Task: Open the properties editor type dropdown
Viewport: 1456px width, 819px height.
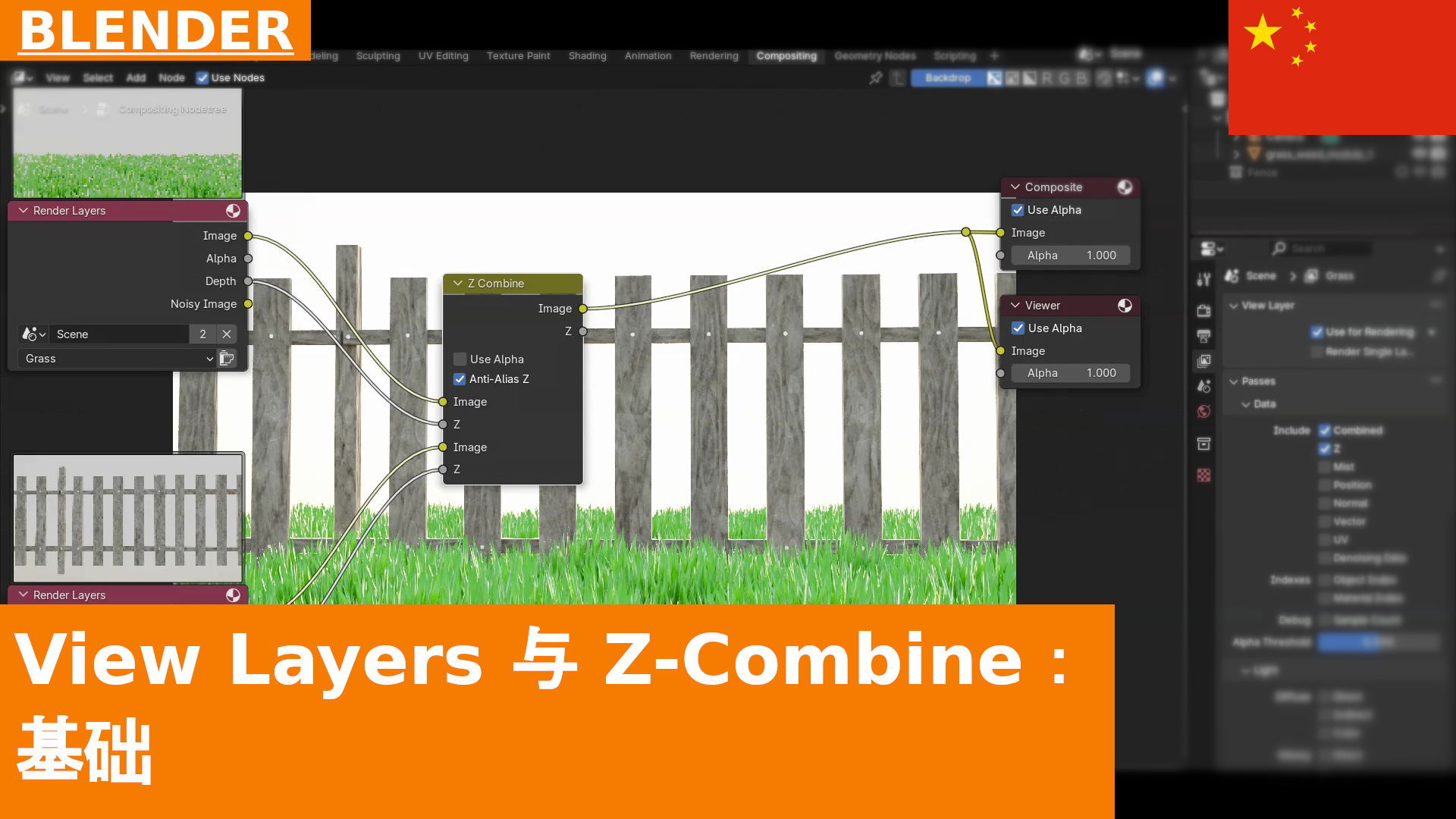Action: click(x=1212, y=249)
